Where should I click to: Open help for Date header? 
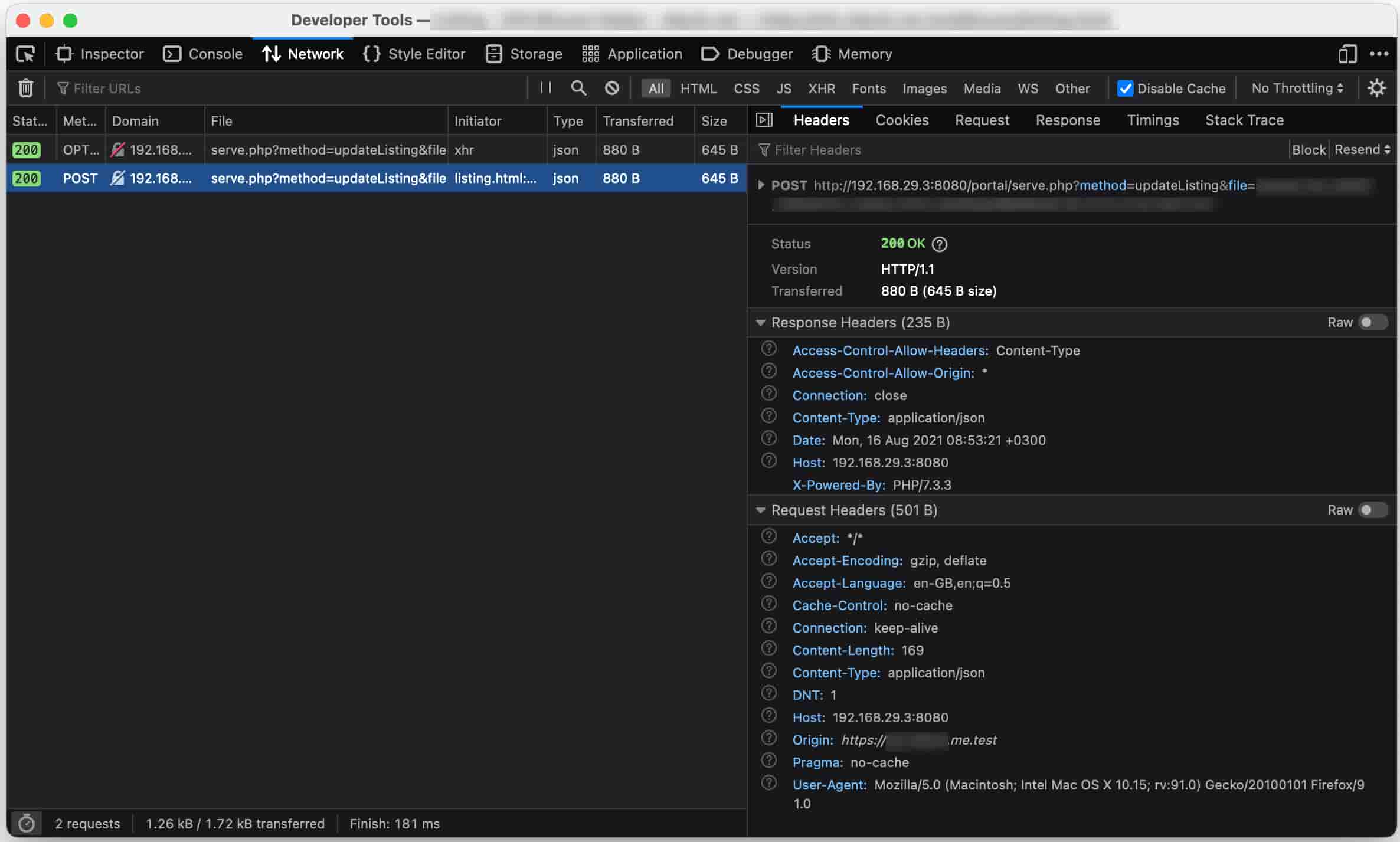coord(768,438)
